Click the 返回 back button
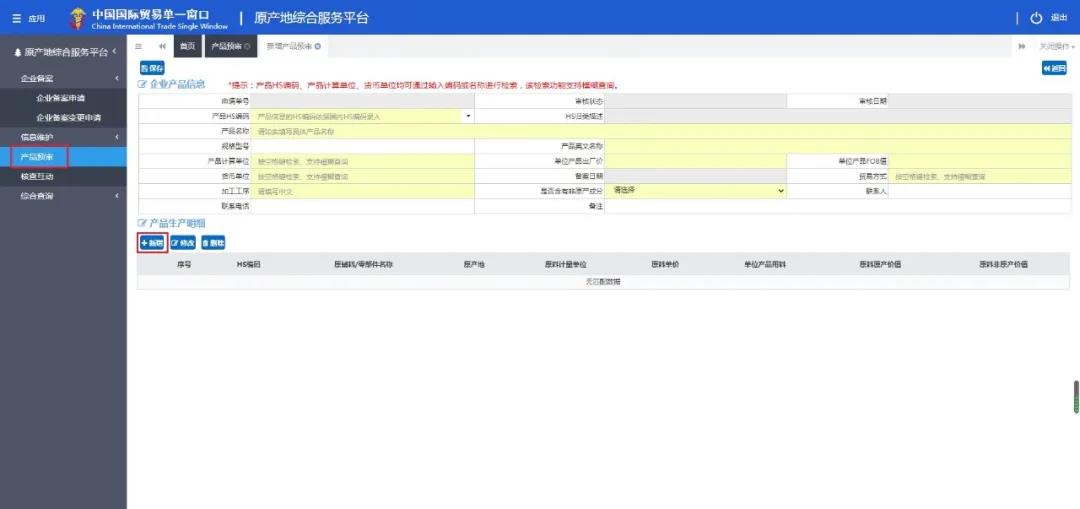 pyautogui.click(x=1054, y=68)
